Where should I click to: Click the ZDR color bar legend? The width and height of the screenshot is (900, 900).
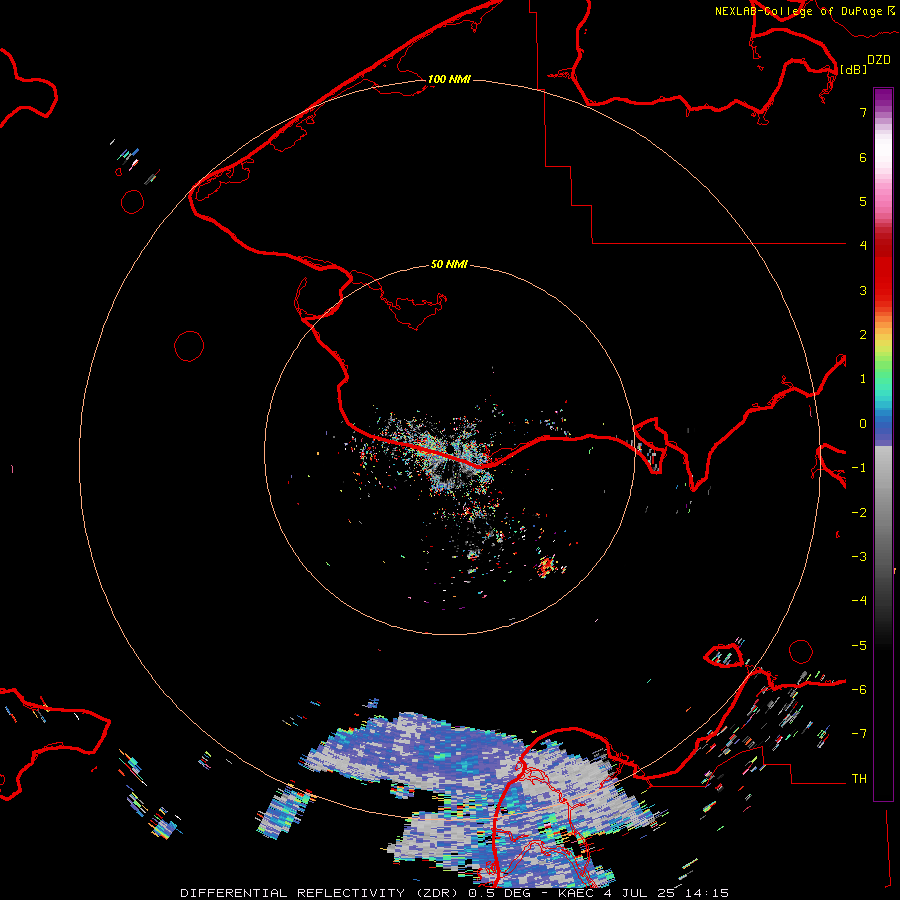click(883, 444)
